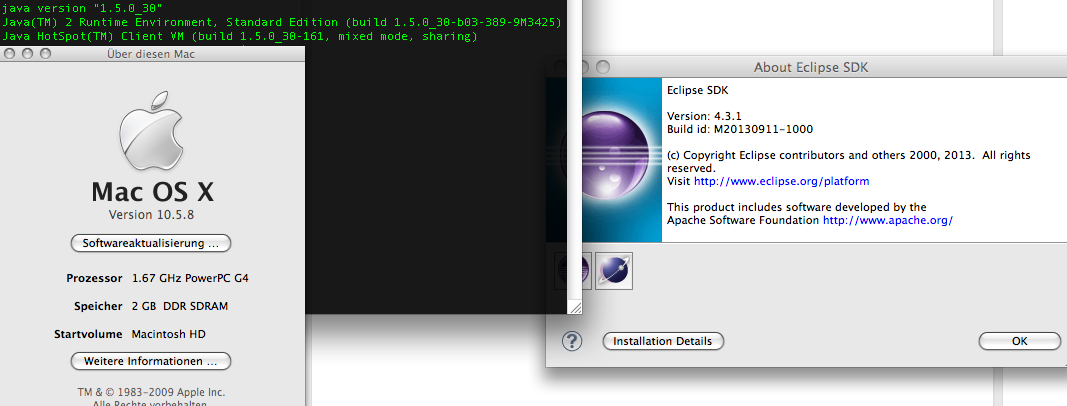The height and width of the screenshot is (406, 1067).
Task: Click the Apple copyright line 1983–2009
Action: [151, 392]
